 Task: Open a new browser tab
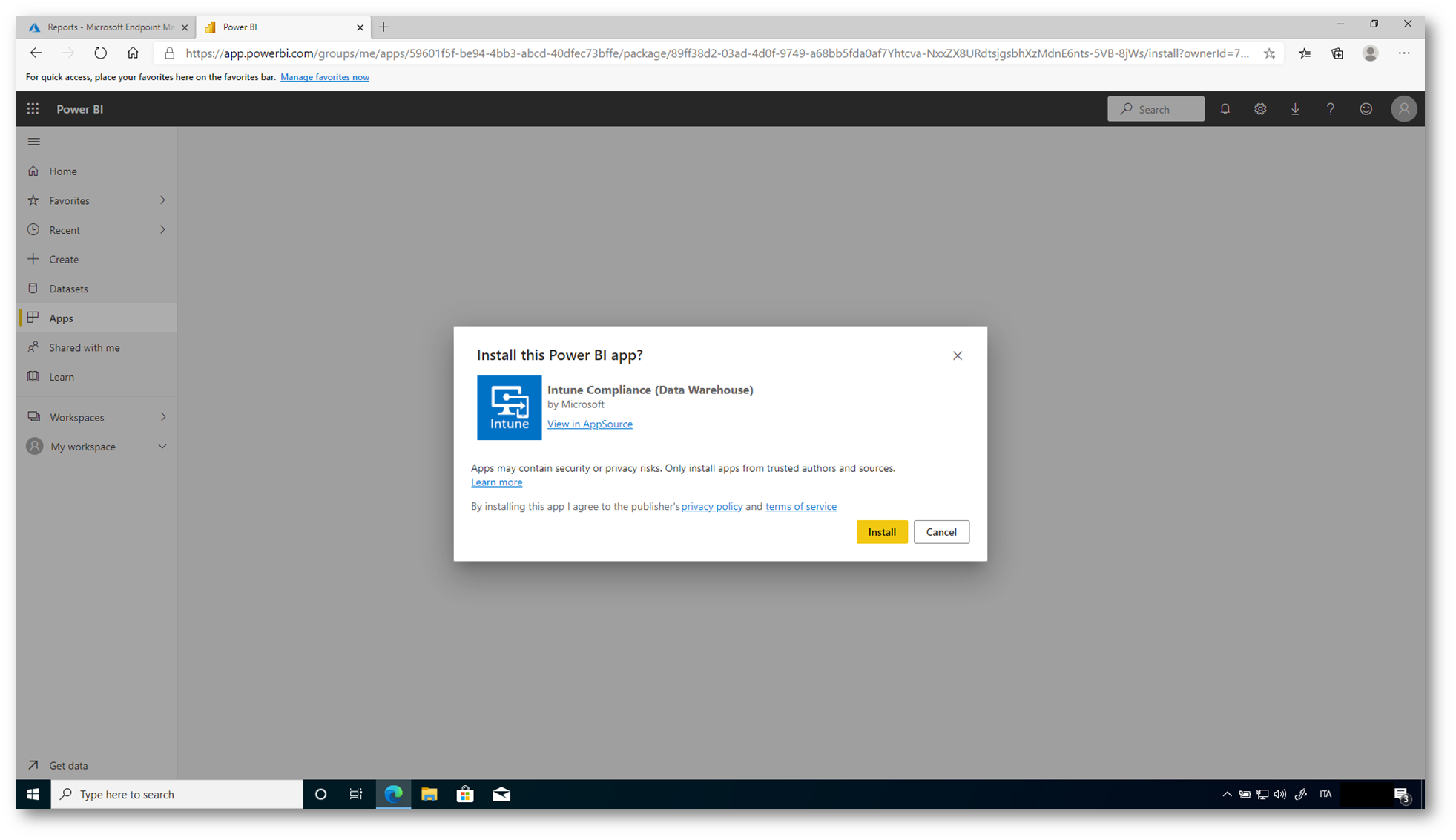(x=383, y=27)
